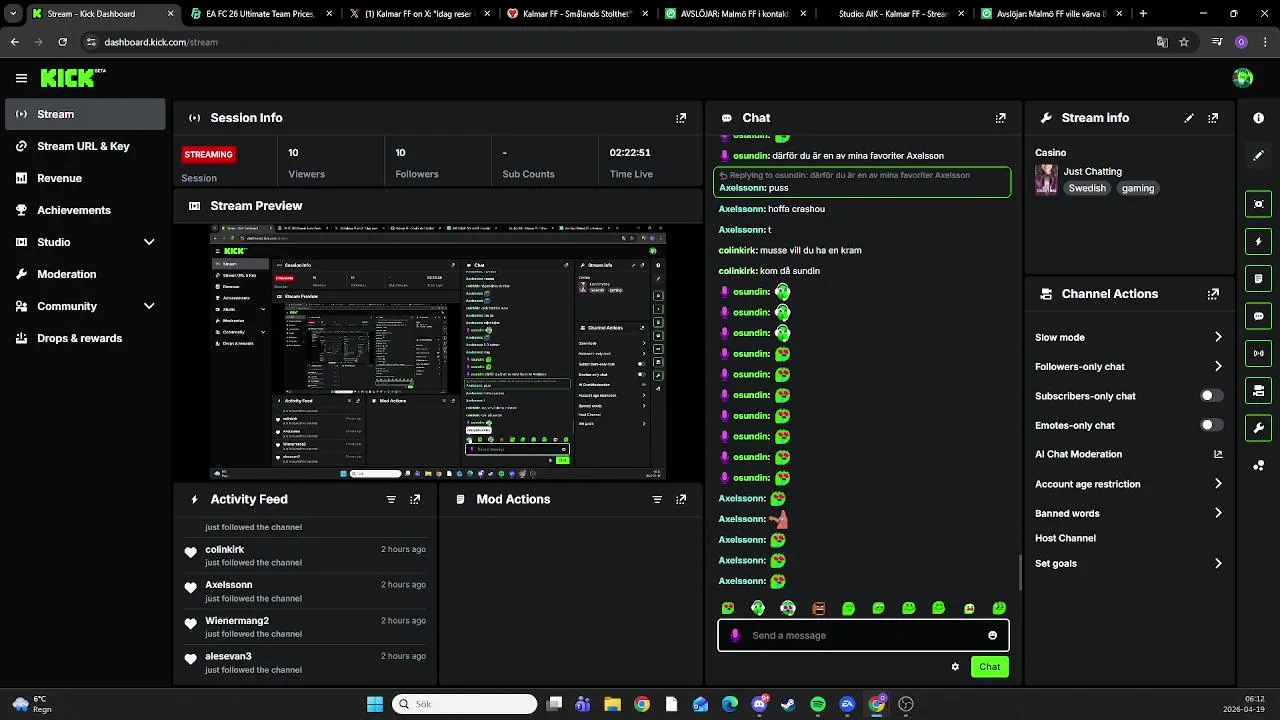Open Set goals arrow

pos(1218,564)
